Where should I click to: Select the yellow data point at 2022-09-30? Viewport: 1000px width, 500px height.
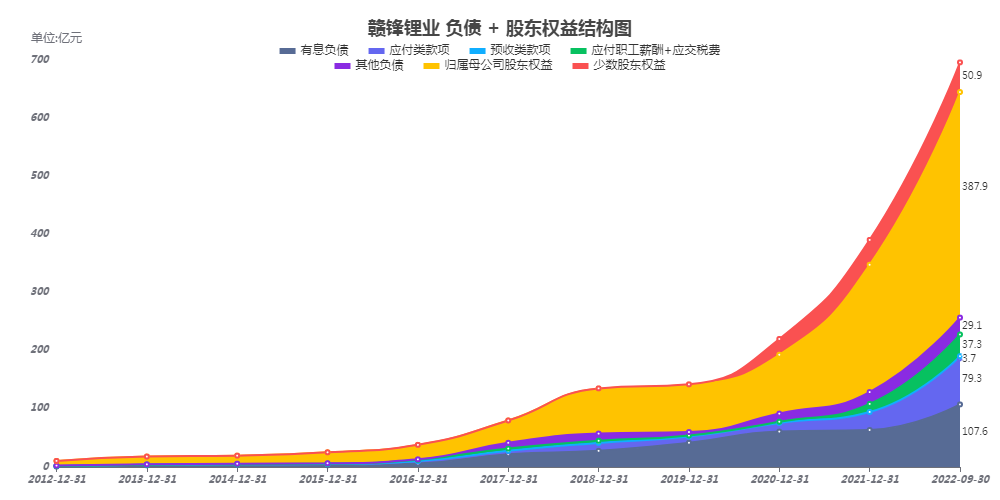[959, 92]
